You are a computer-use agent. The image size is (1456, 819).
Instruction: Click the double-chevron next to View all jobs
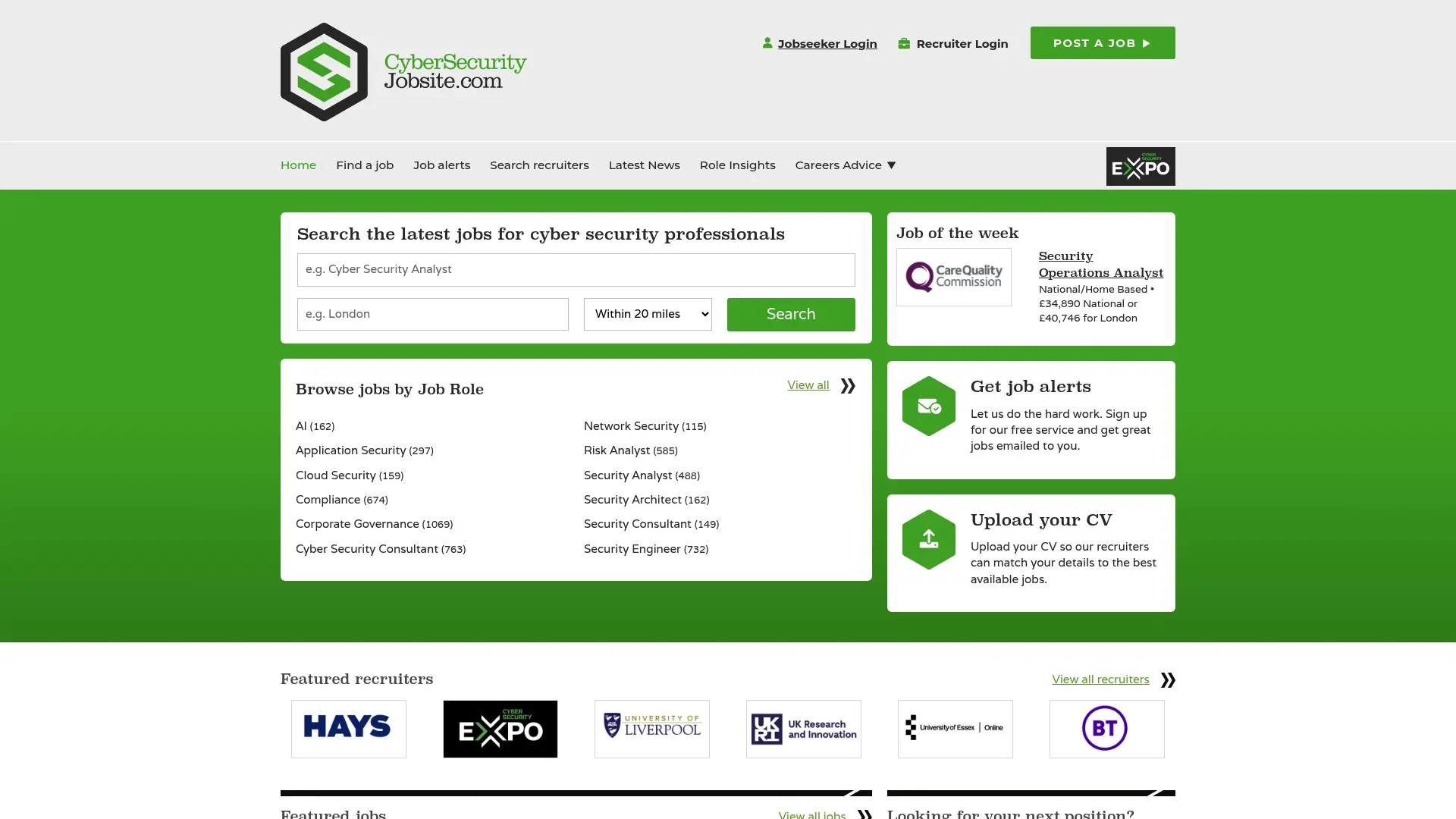pos(864,814)
